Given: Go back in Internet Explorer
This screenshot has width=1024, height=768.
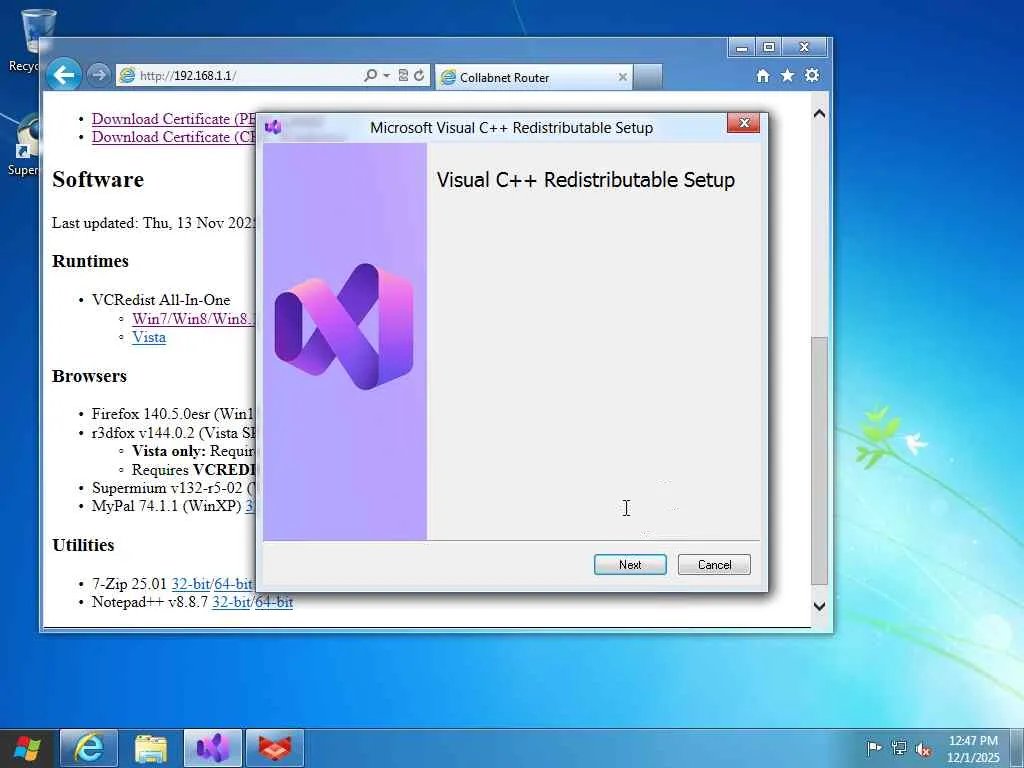Looking at the screenshot, I should 63,76.
